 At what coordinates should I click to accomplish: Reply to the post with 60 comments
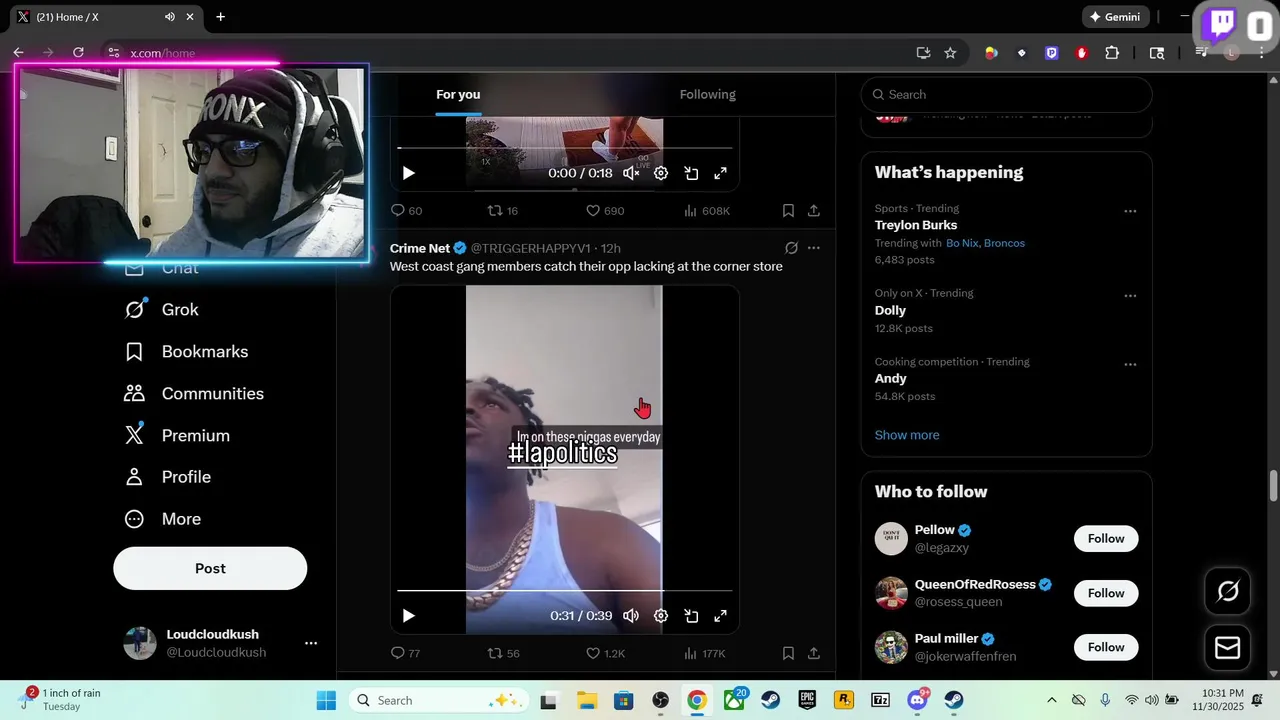click(406, 210)
